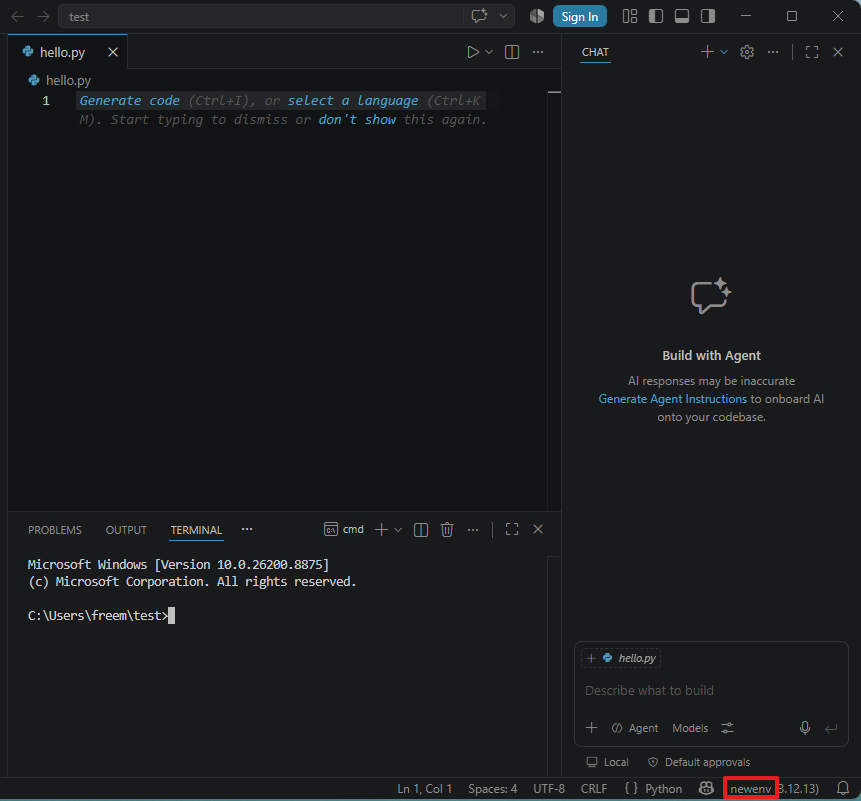Expand the terminal launch profile dropdown

(x=398, y=530)
